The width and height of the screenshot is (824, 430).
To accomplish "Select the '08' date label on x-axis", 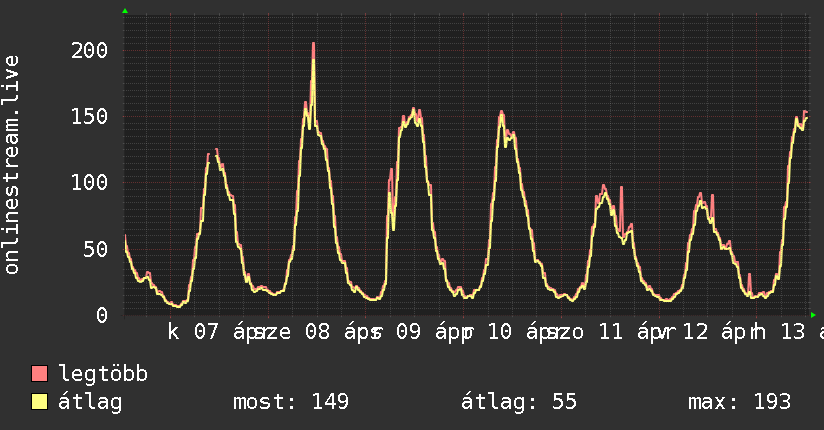I will click(x=317, y=332).
